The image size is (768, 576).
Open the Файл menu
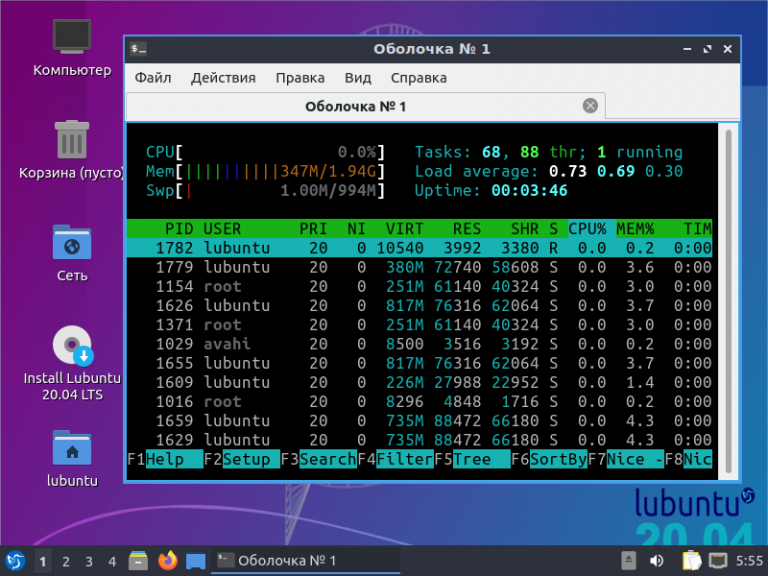click(153, 77)
